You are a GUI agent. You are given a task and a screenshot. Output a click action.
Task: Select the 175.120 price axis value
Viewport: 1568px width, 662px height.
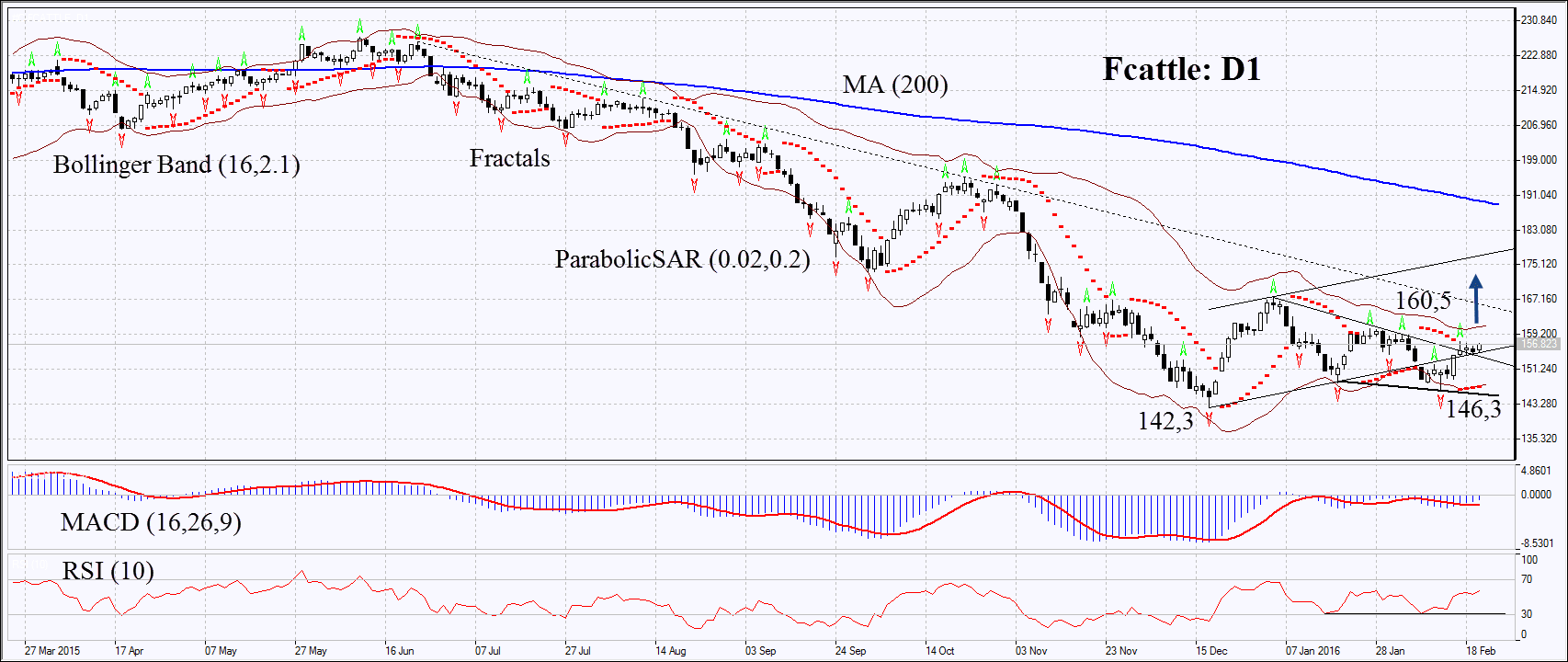coord(1539,264)
